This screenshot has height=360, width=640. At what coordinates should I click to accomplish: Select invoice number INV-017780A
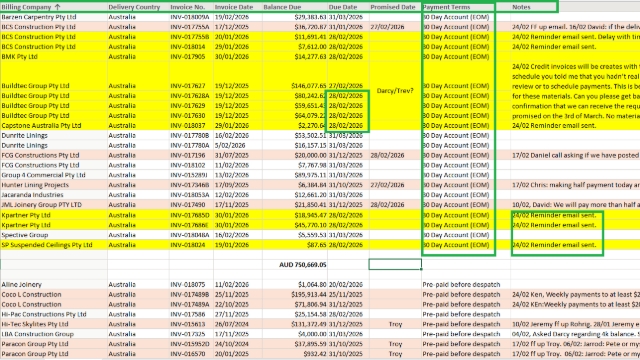click(191, 145)
